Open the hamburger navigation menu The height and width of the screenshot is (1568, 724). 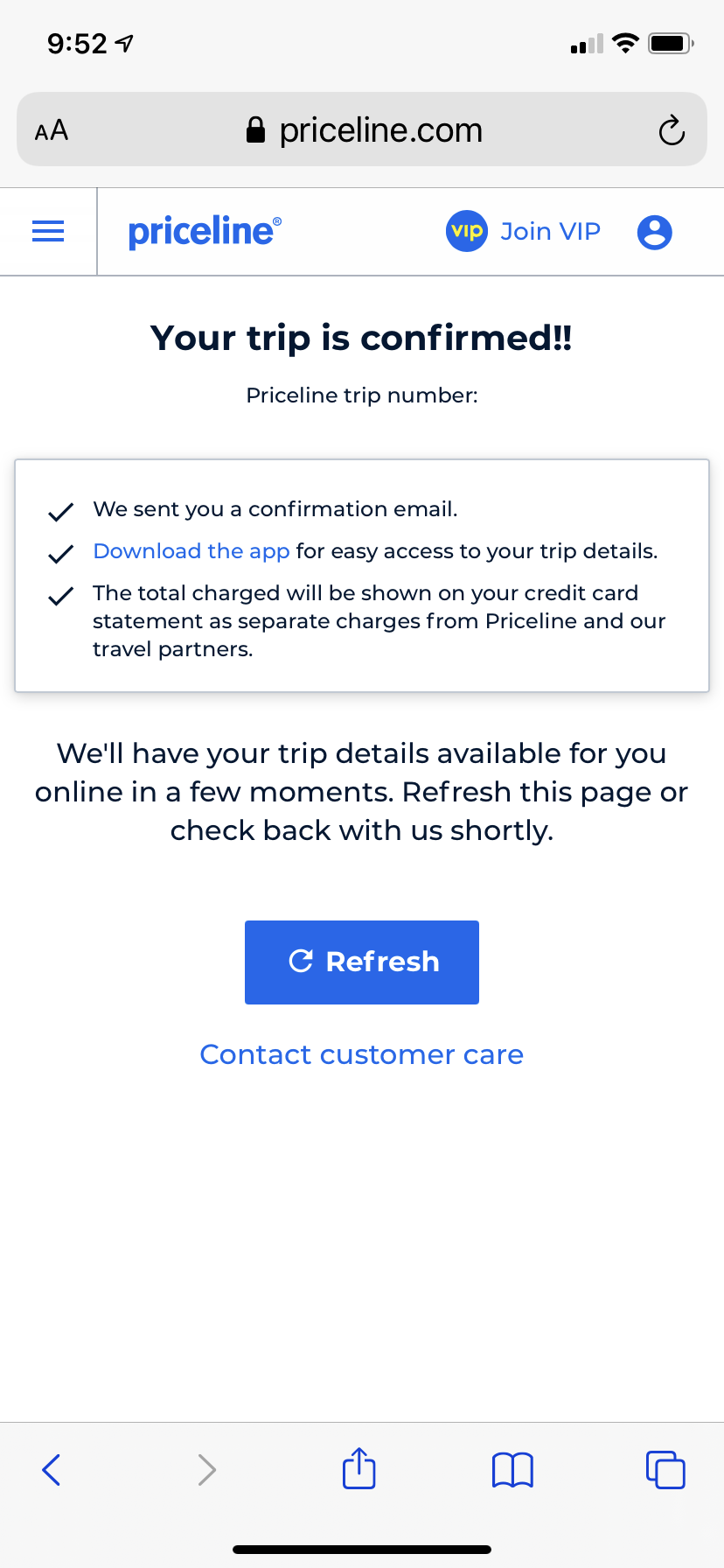[x=48, y=231]
